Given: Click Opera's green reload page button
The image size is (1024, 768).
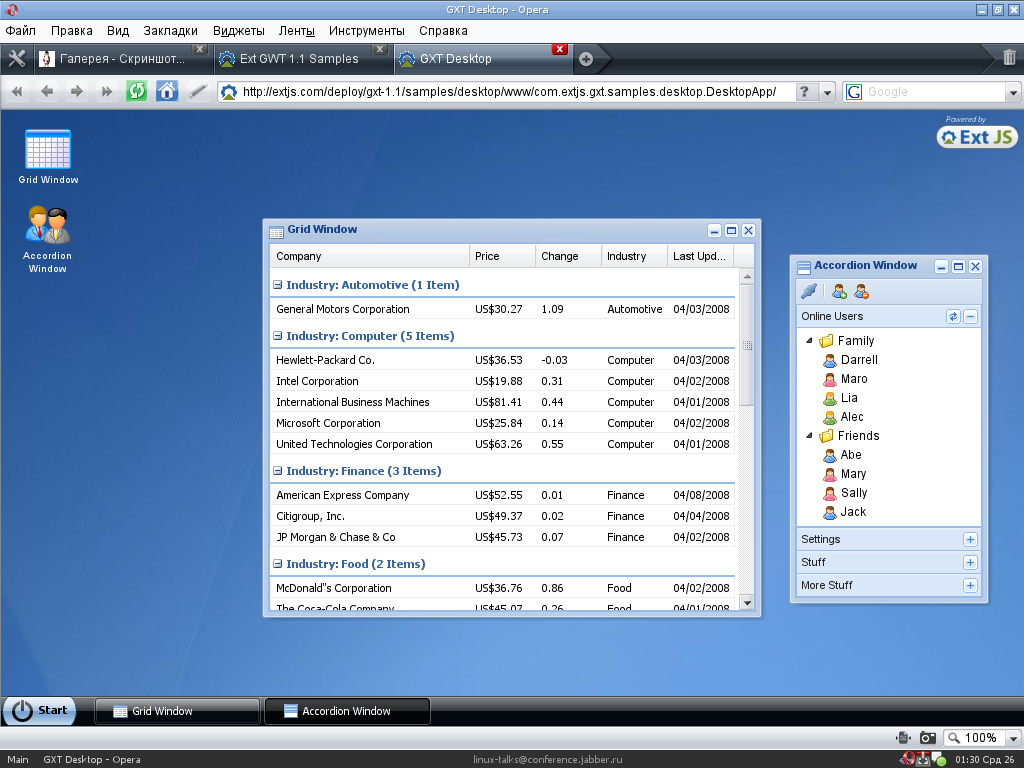Looking at the screenshot, I should tap(136, 91).
